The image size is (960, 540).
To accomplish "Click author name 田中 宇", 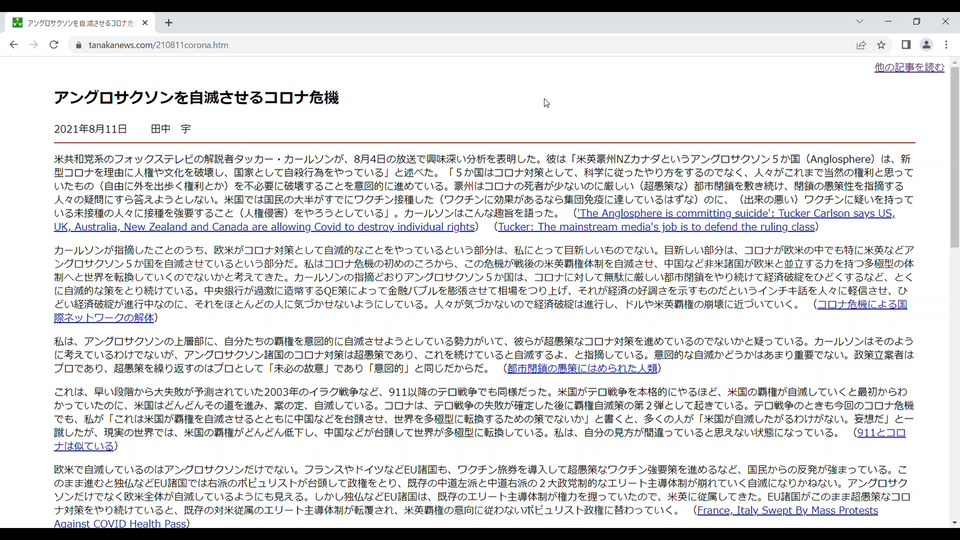I will [171, 129].
